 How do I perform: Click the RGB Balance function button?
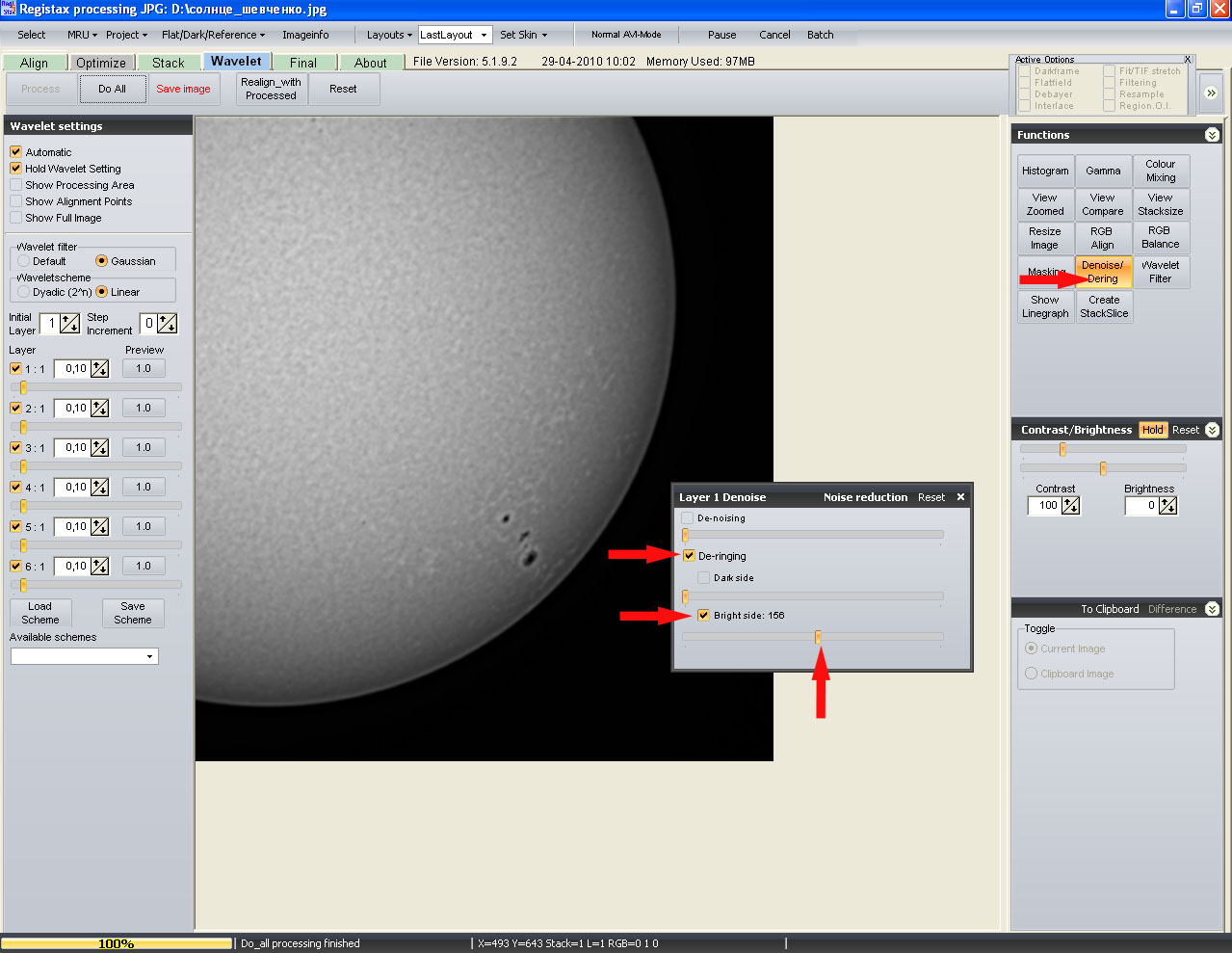[1160, 237]
